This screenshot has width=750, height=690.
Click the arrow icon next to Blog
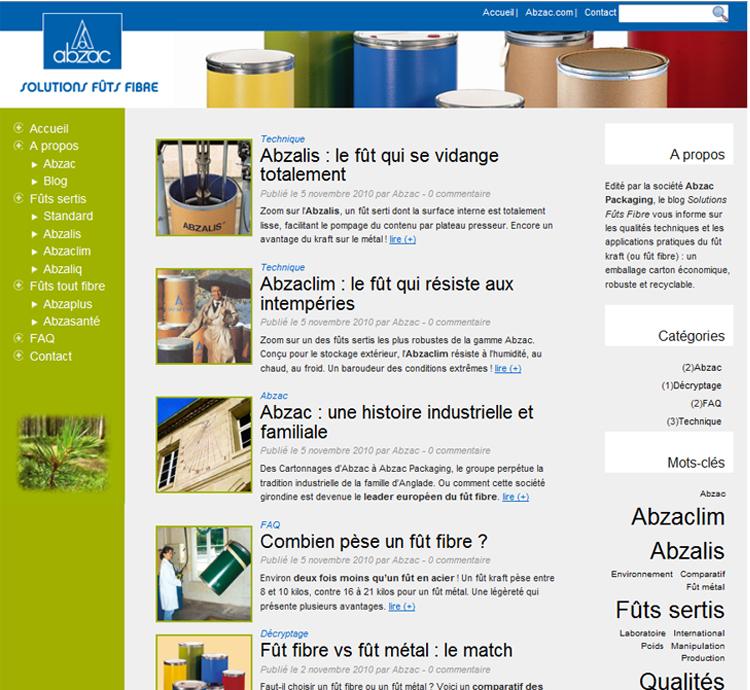click(x=34, y=182)
